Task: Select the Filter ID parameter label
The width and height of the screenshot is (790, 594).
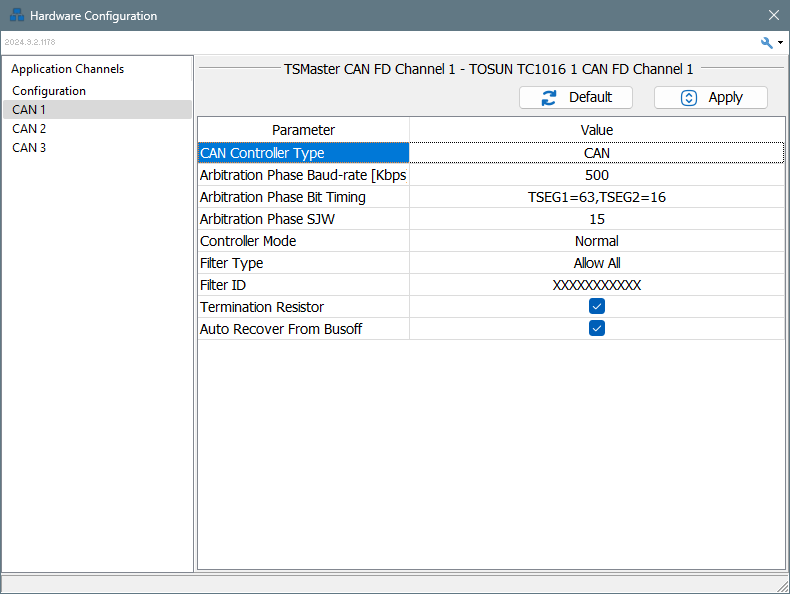Action: click(x=303, y=285)
